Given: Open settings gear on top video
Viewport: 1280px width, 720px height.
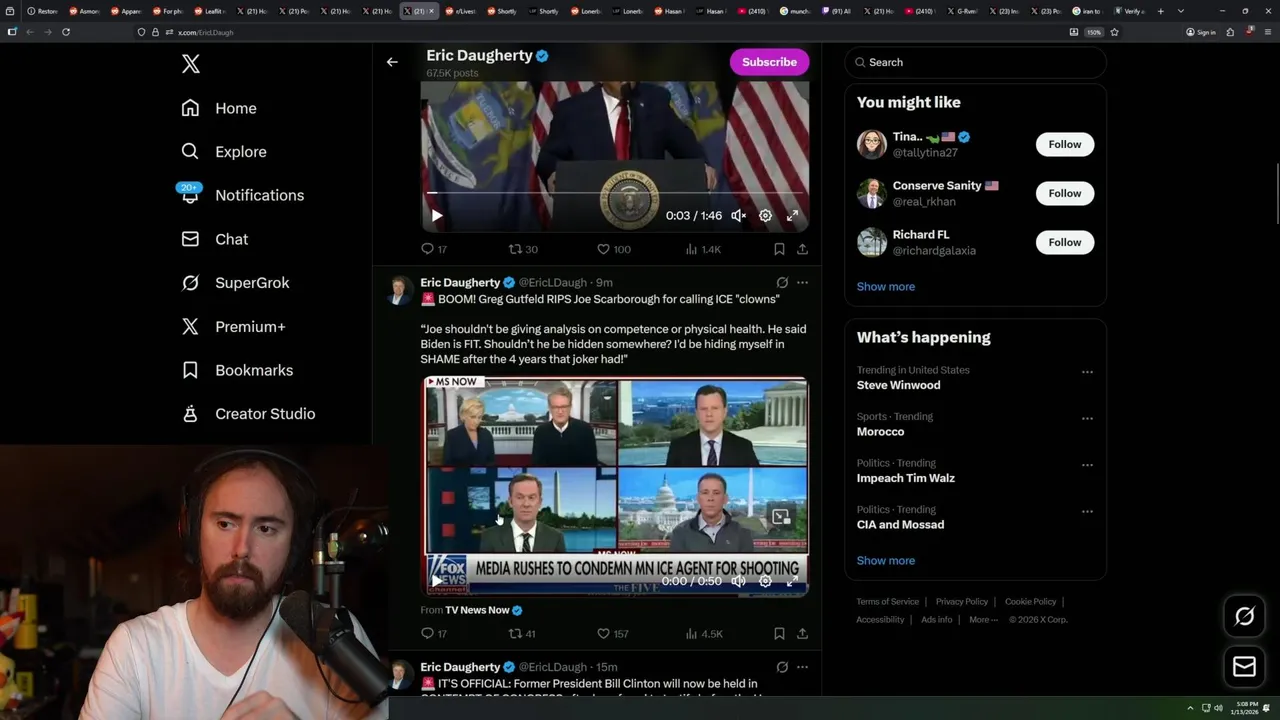Looking at the screenshot, I should [x=765, y=215].
